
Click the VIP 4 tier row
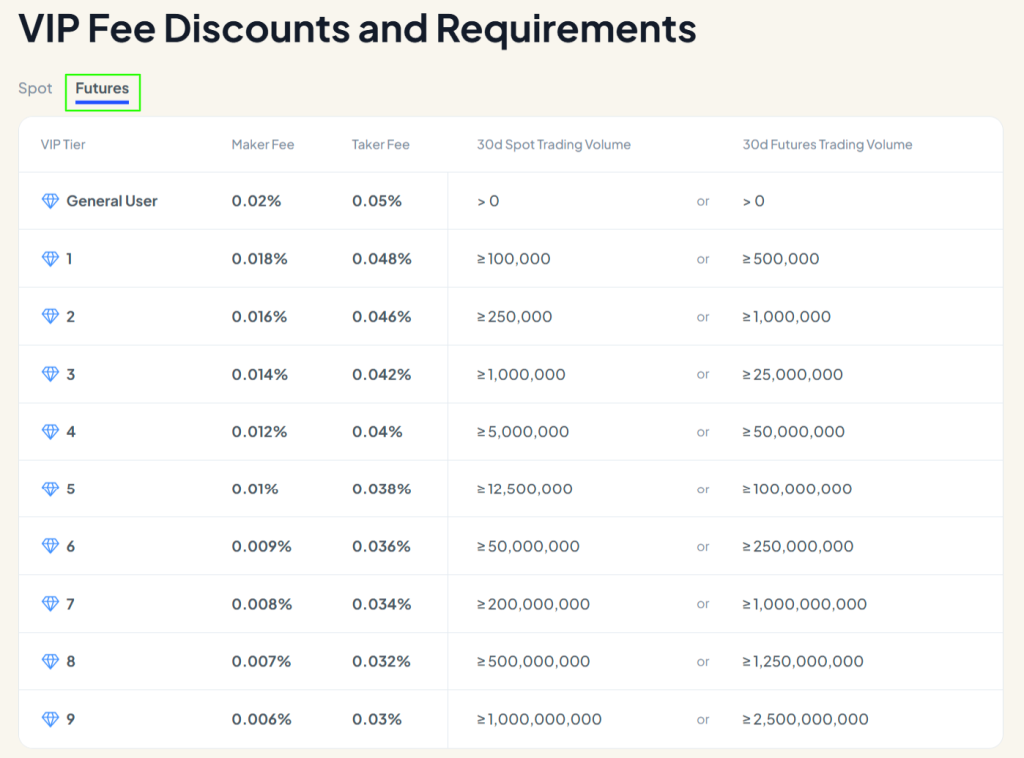(400, 431)
